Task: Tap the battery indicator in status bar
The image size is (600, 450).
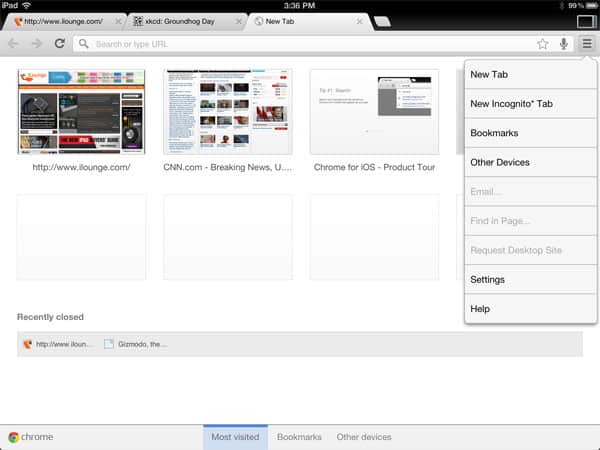Action: tap(591, 5)
